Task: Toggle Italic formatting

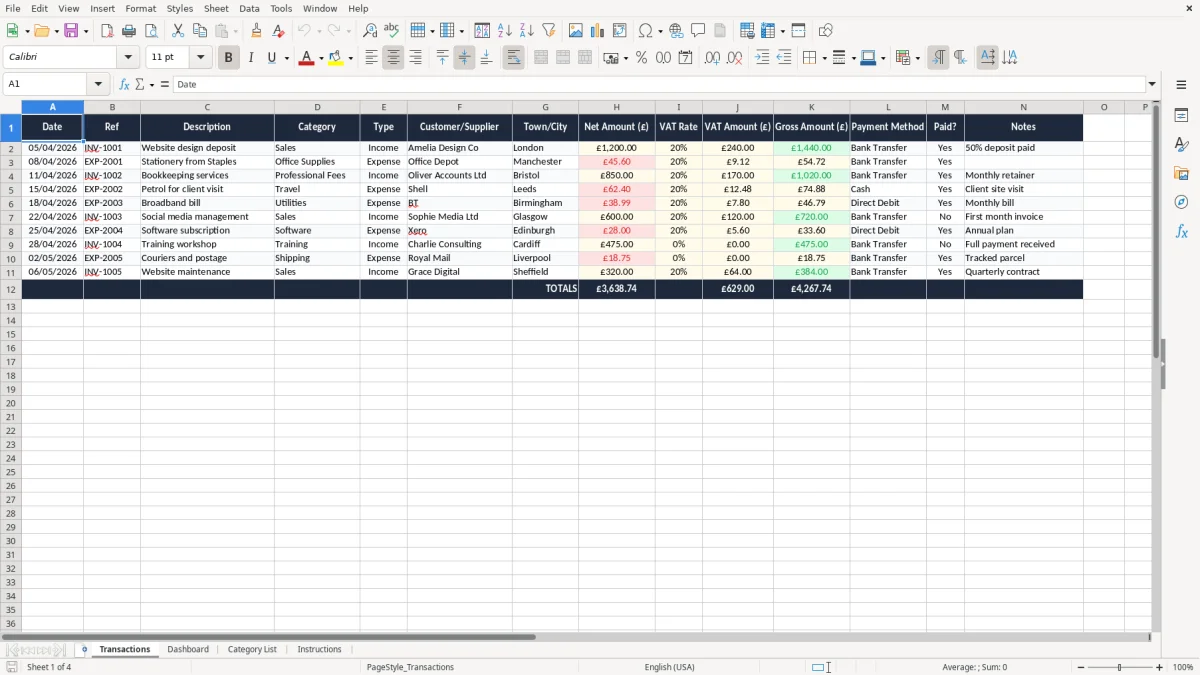Action: click(250, 58)
